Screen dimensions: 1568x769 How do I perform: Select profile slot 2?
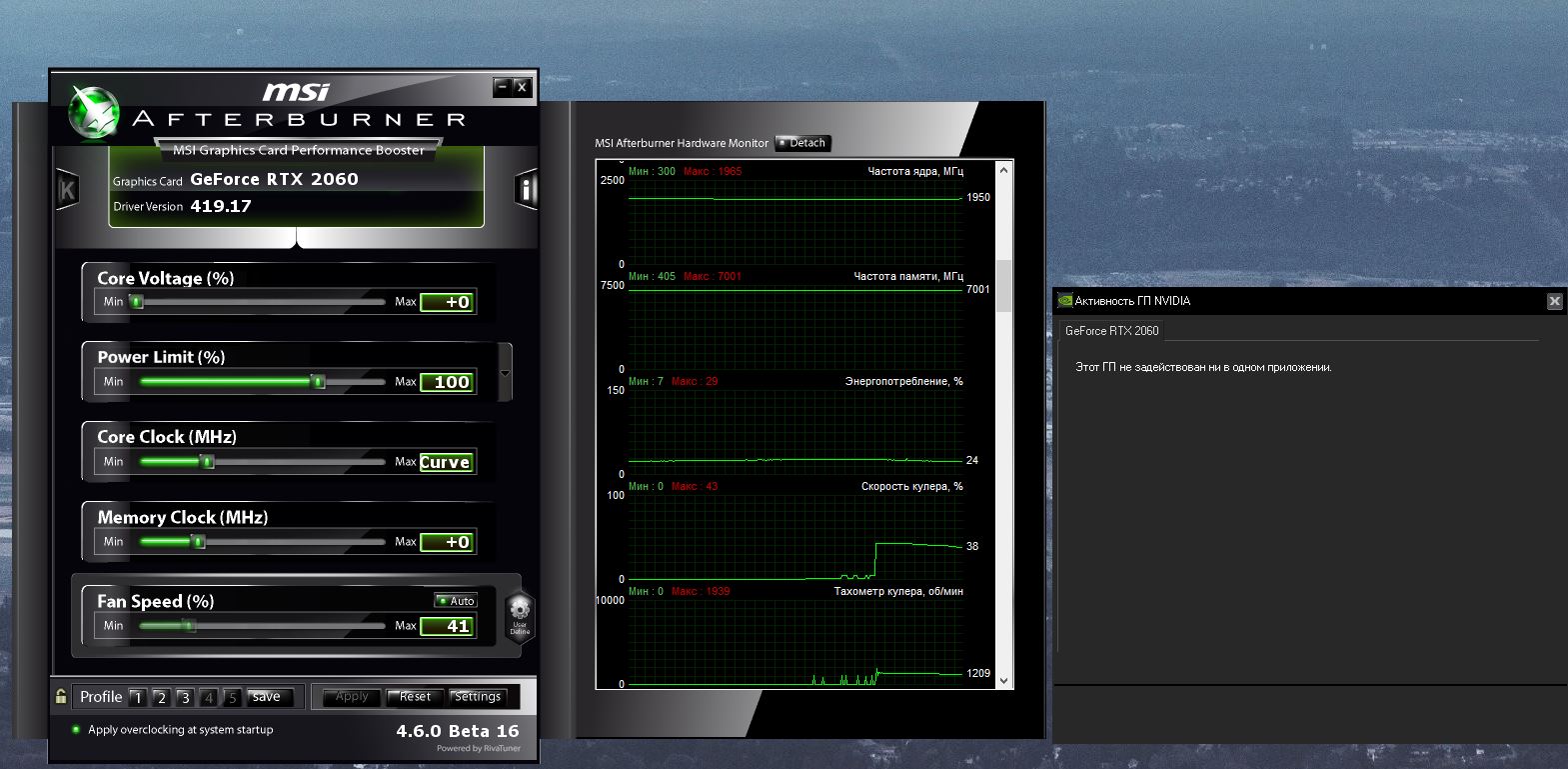click(x=161, y=697)
